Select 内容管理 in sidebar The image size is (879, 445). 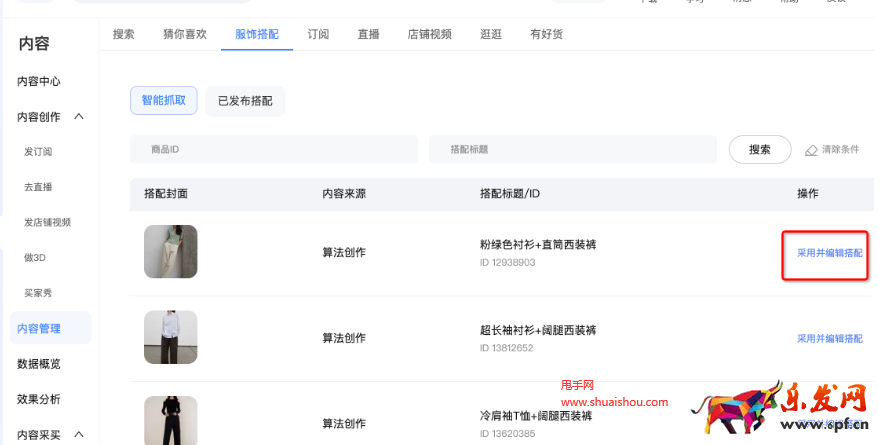(50, 328)
